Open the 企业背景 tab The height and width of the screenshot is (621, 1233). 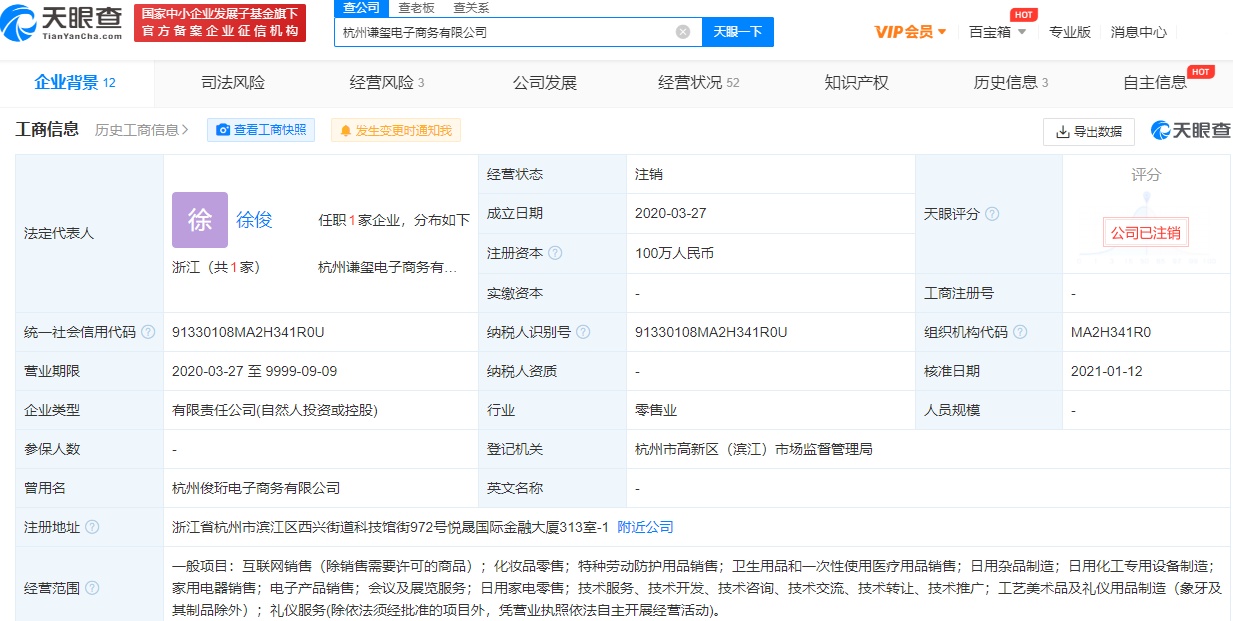[75, 83]
